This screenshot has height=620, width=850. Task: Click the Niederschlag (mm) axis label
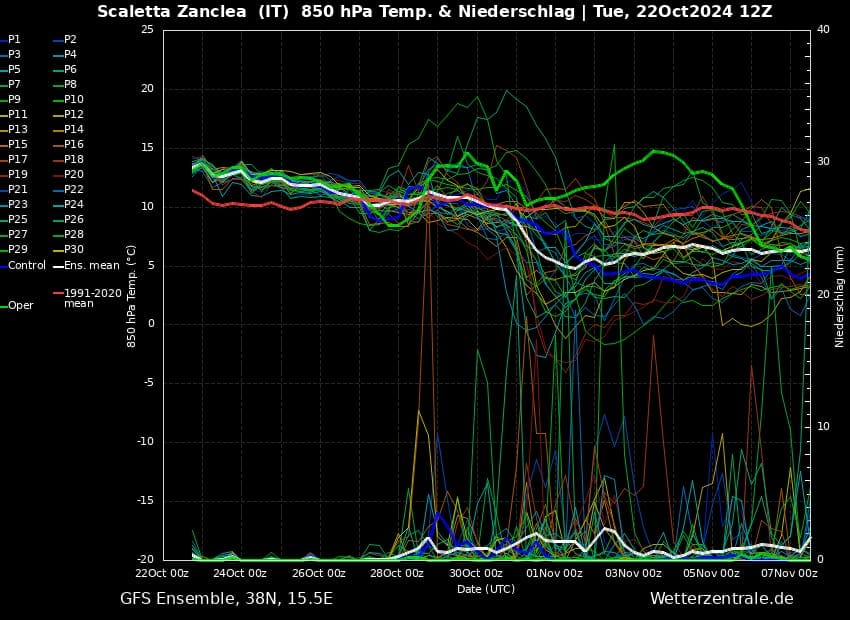pos(839,295)
